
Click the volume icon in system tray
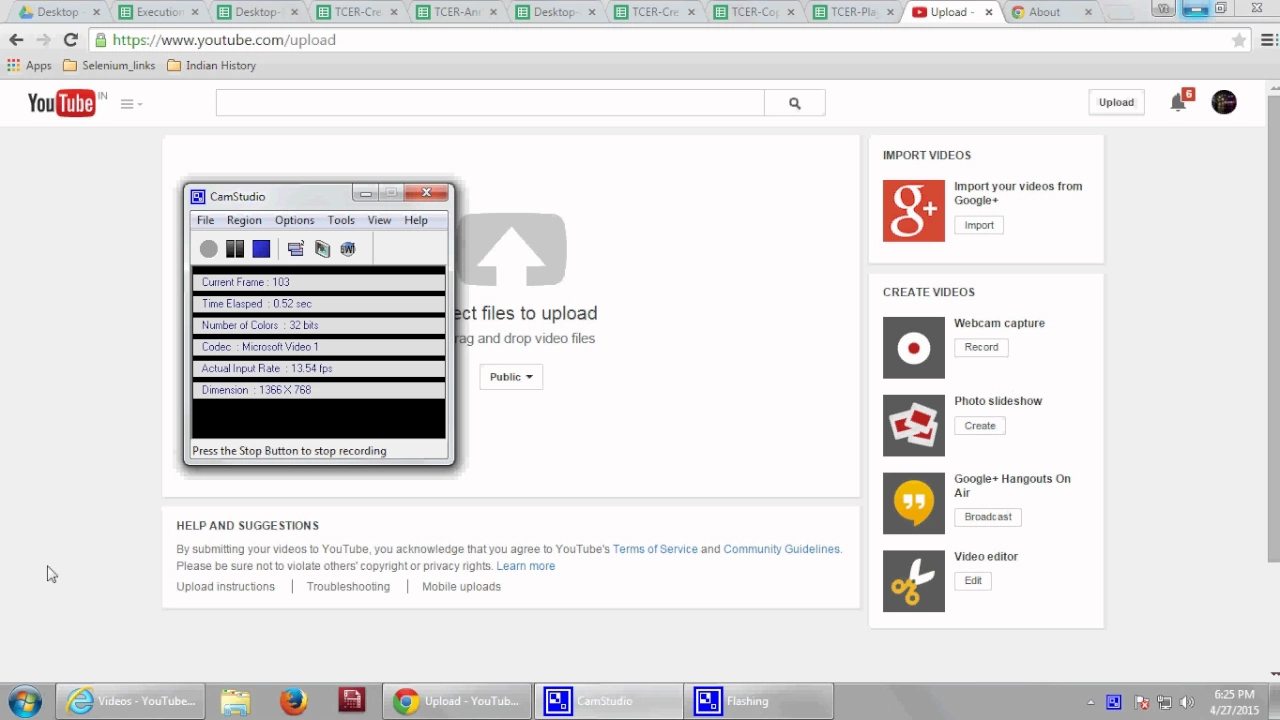(x=1187, y=702)
